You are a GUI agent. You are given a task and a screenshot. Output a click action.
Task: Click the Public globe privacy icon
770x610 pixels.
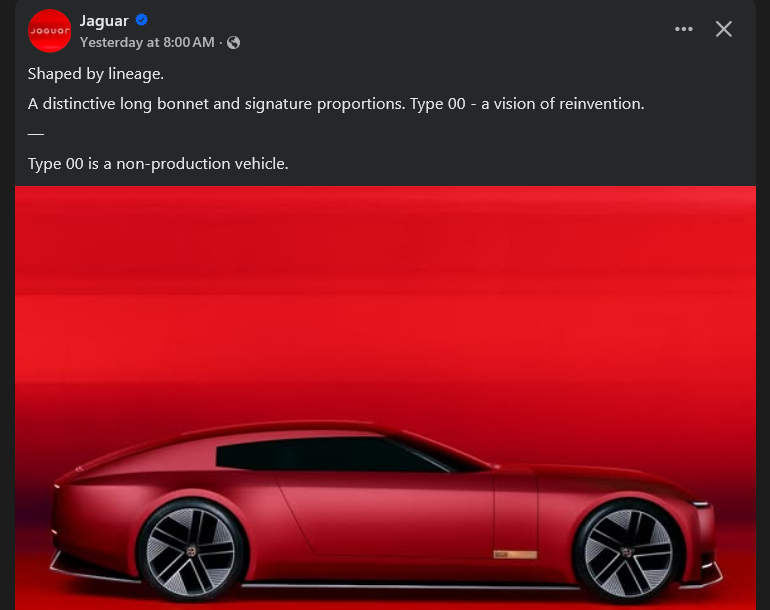point(234,43)
